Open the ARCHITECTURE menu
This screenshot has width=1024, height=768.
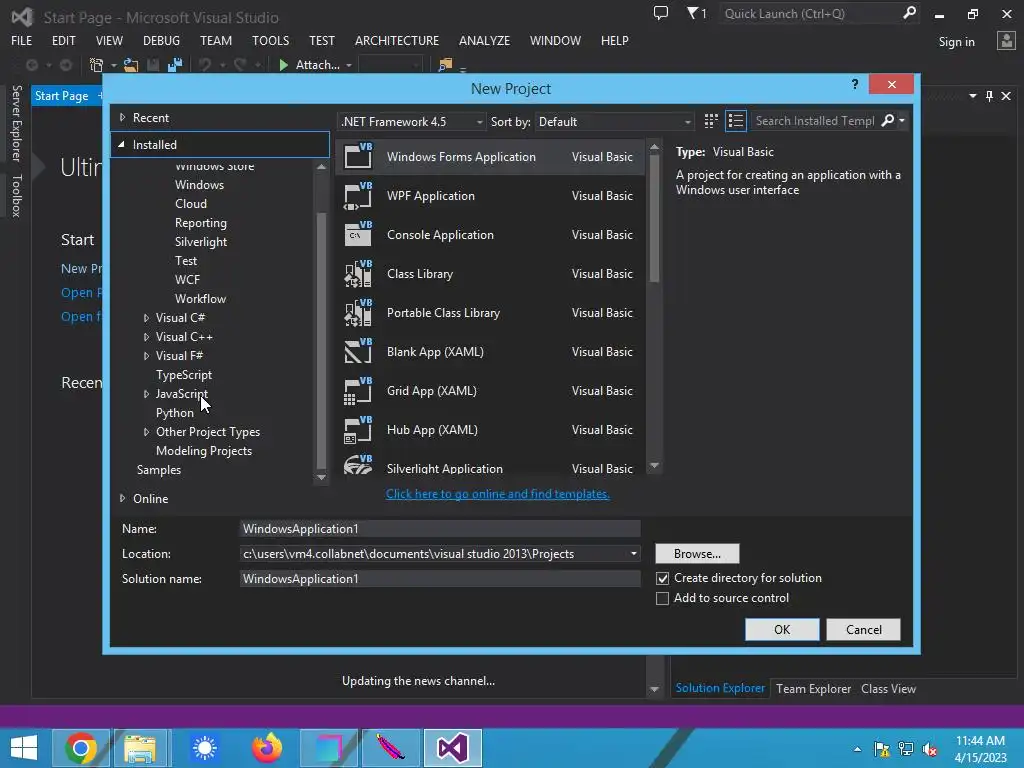(397, 40)
